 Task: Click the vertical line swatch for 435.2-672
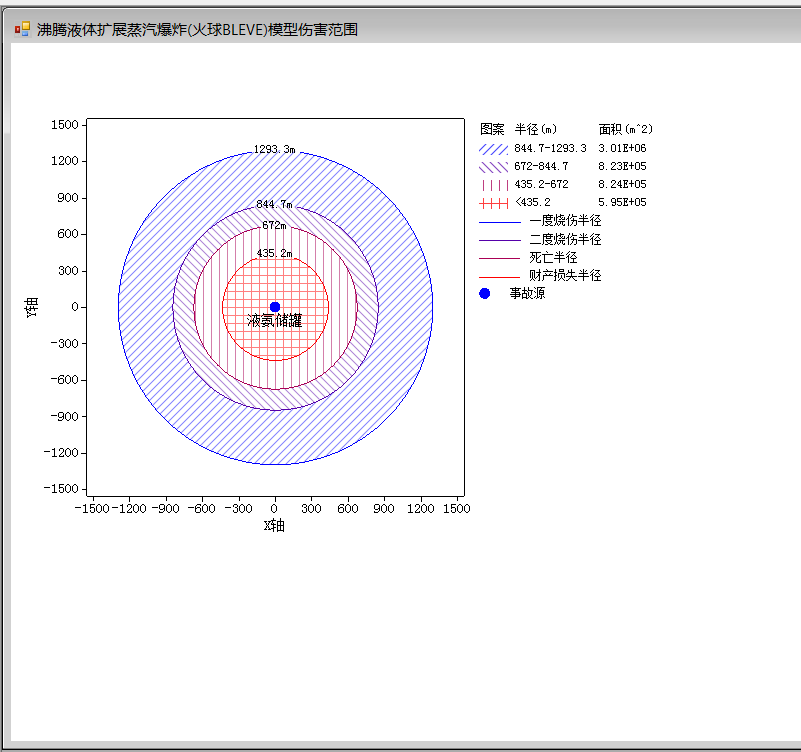click(x=493, y=184)
